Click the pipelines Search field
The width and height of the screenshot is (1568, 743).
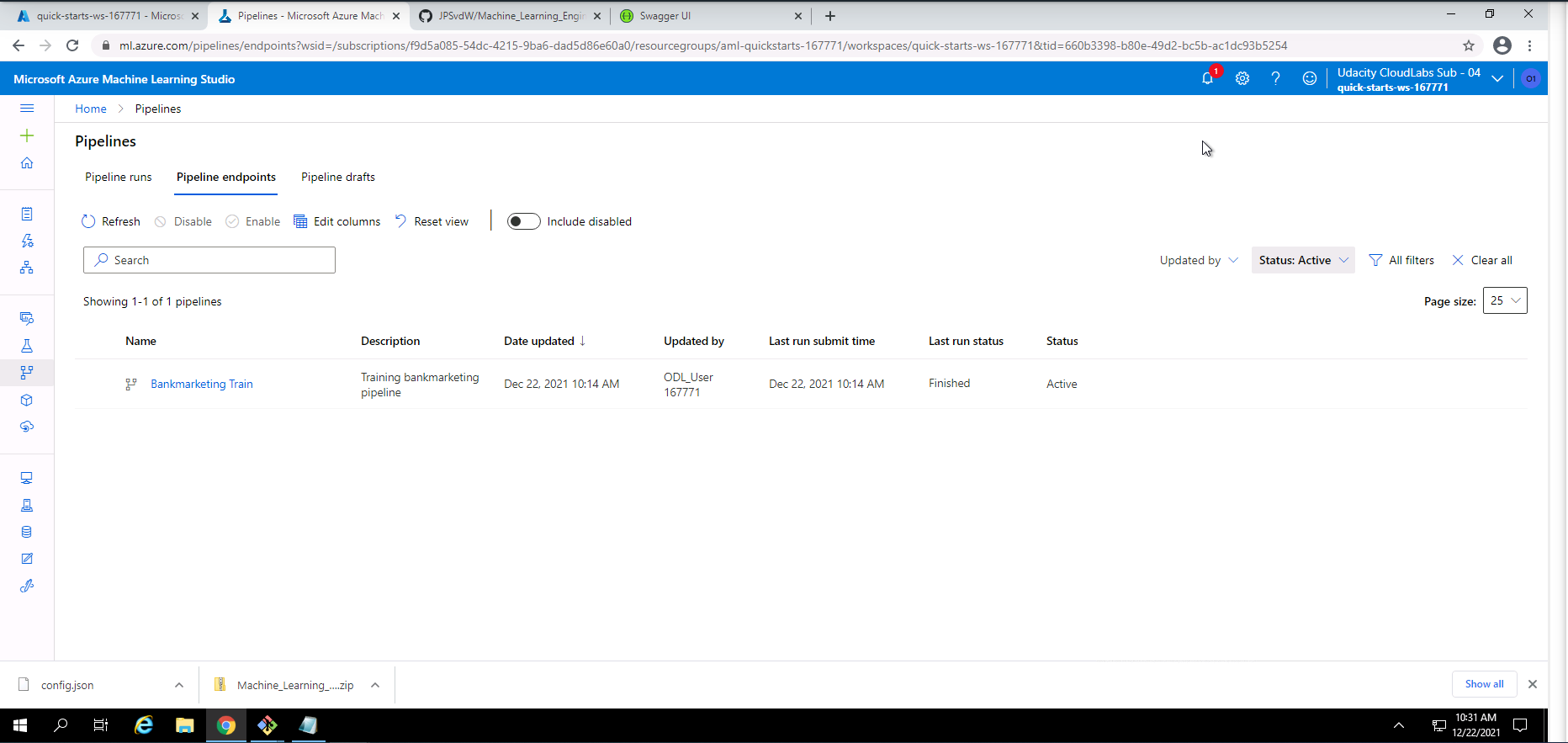(x=209, y=260)
